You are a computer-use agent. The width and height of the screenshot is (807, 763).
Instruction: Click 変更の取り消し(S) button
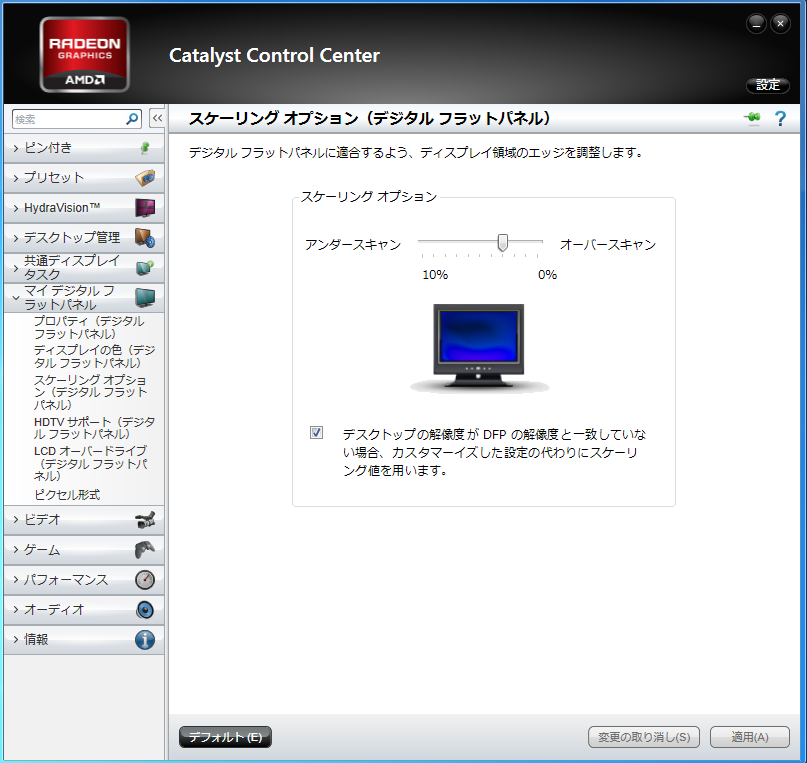coord(644,737)
